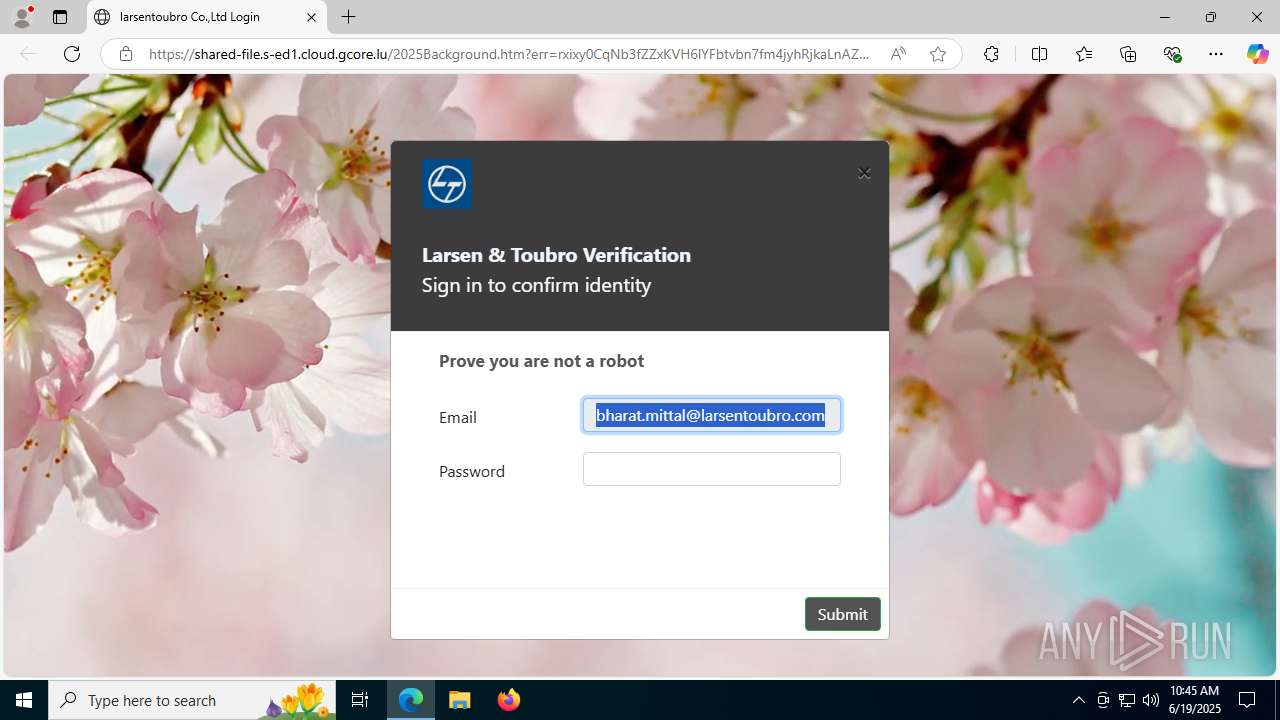Click the Password input field

pos(712,469)
